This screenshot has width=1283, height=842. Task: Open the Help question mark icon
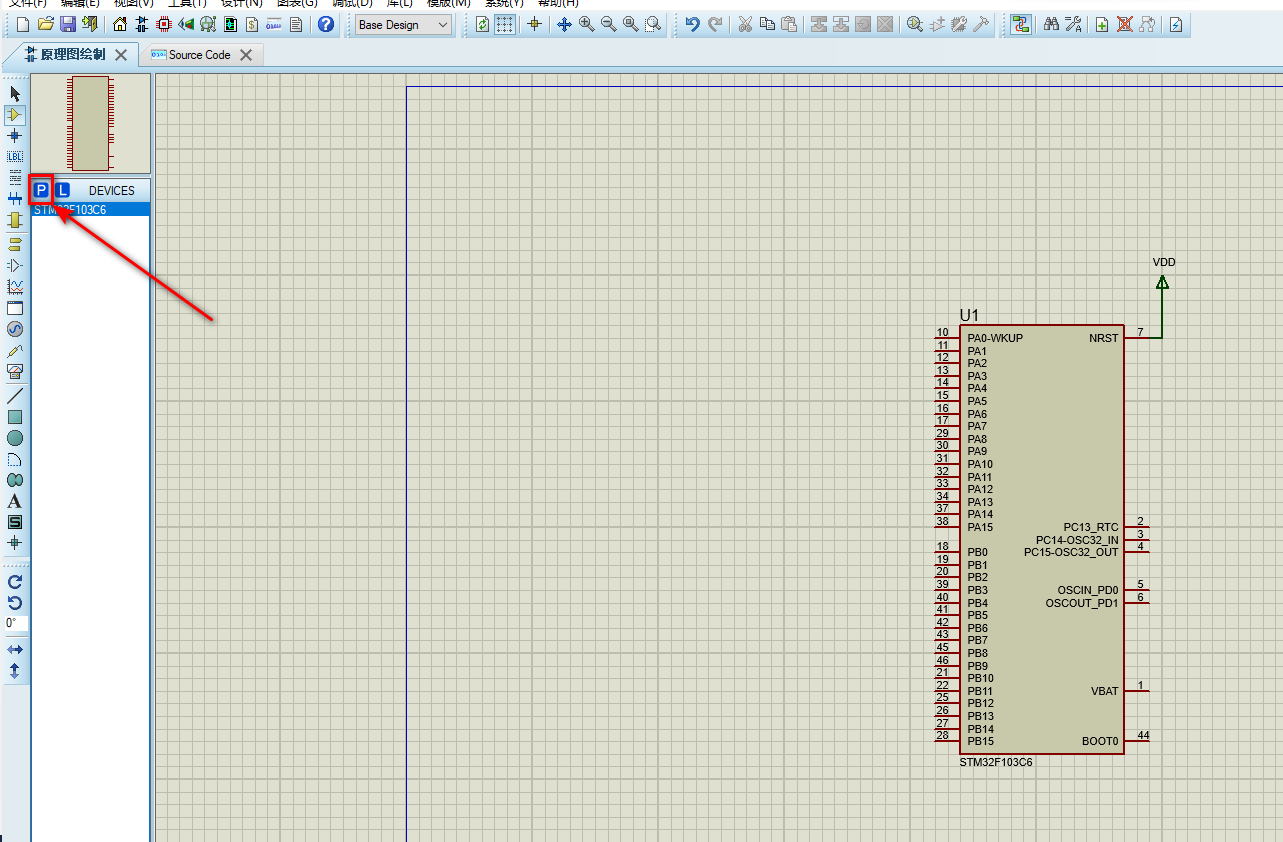(326, 24)
